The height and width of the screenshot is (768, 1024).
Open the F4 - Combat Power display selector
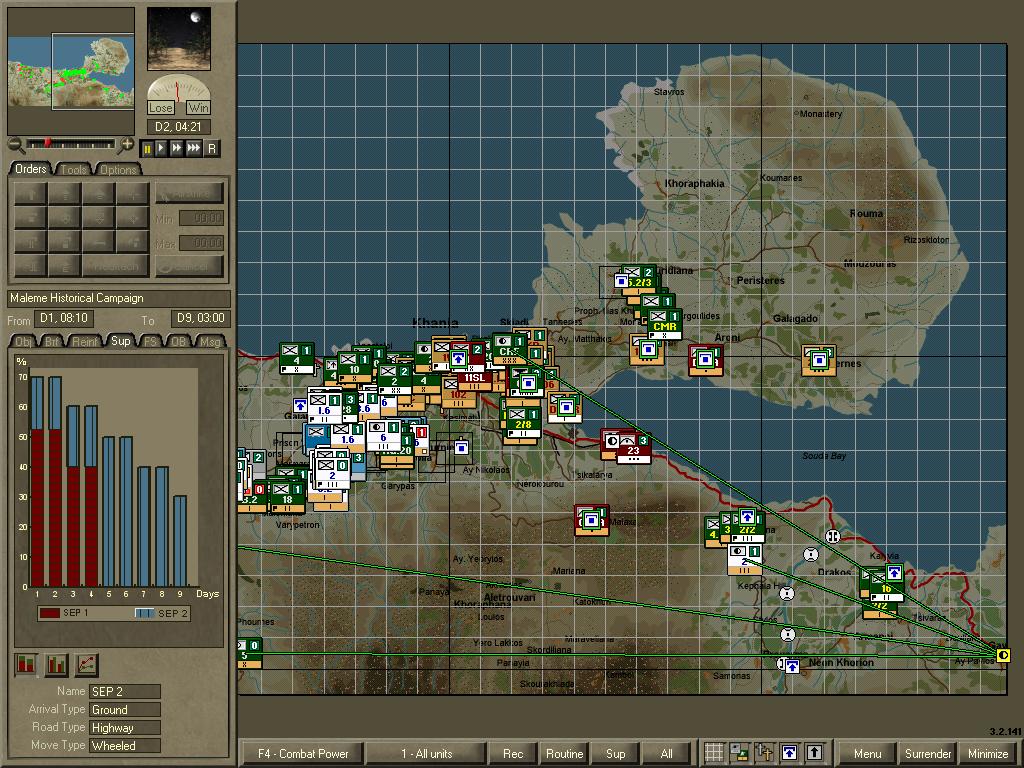tap(303, 753)
